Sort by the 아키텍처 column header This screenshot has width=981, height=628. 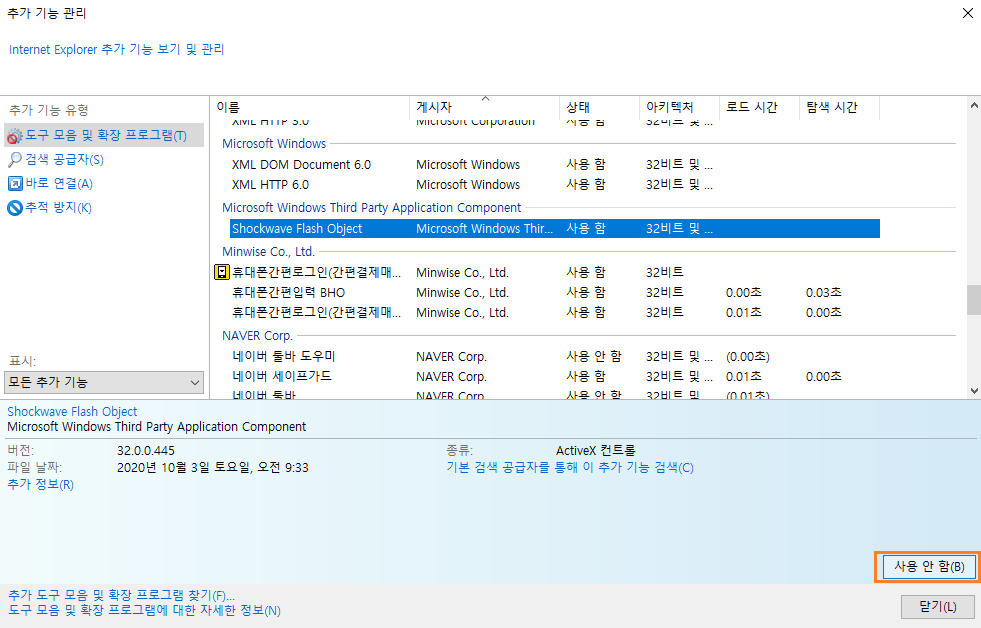point(679,107)
